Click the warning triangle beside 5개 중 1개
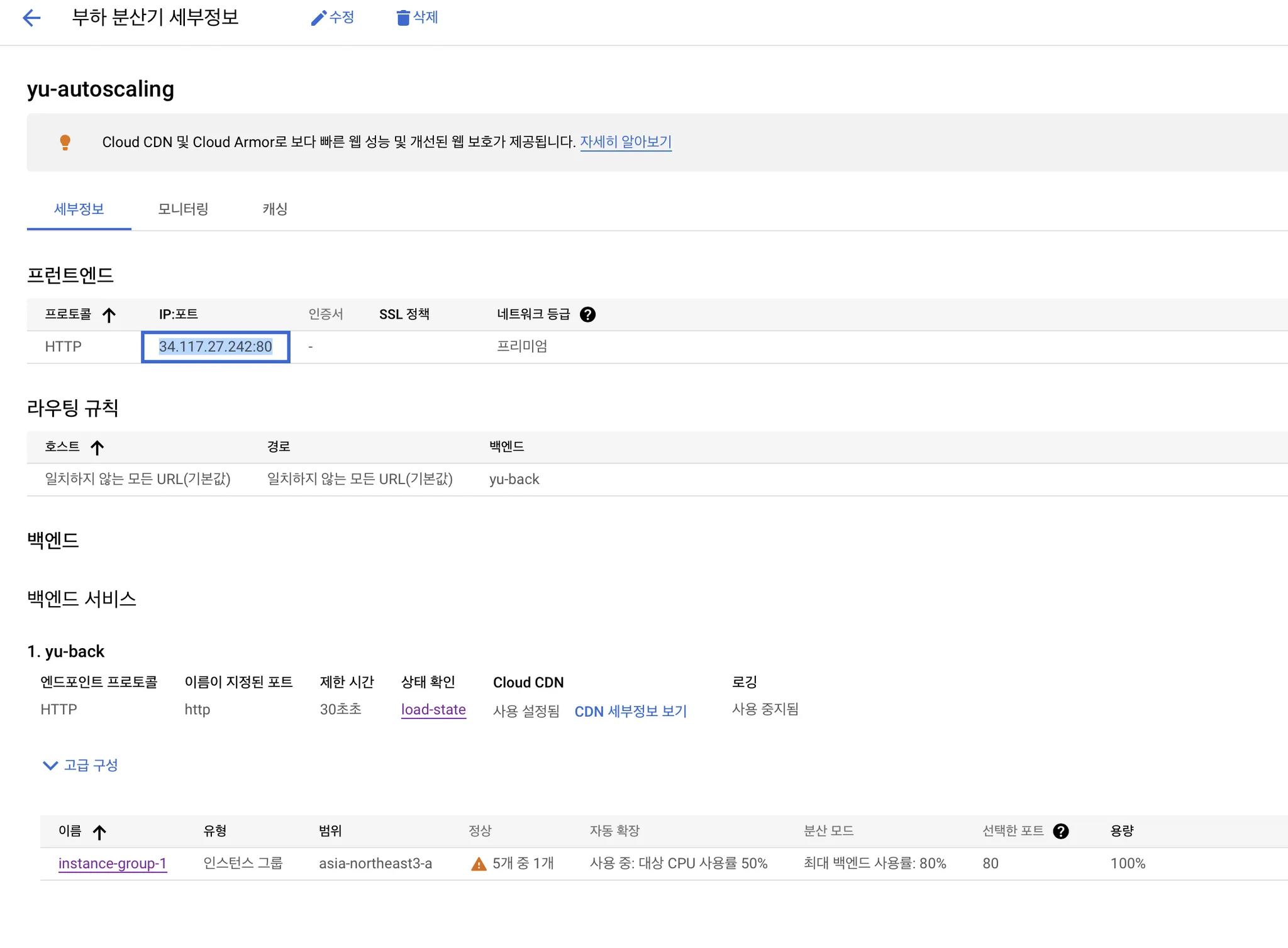 pos(479,864)
